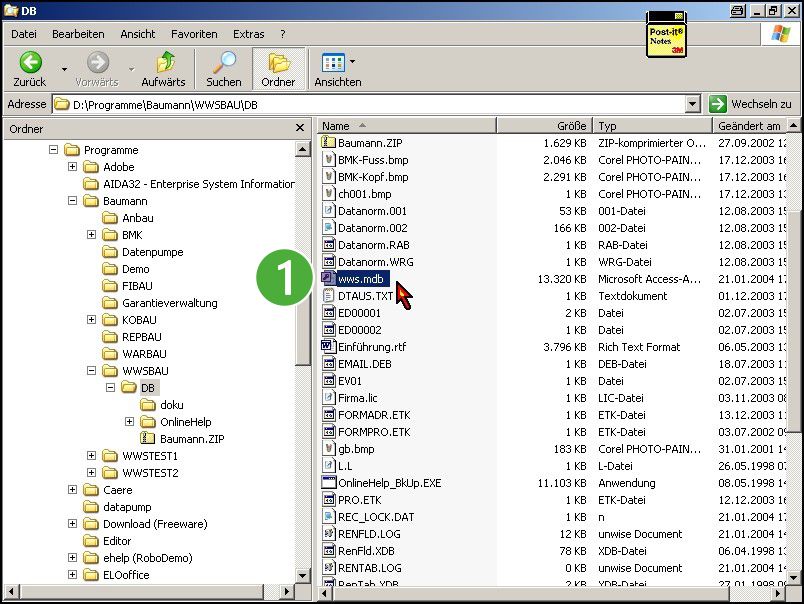The width and height of the screenshot is (804, 604).
Task: Click the REC_LOCK.DAT file icon
Action: point(328,516)
